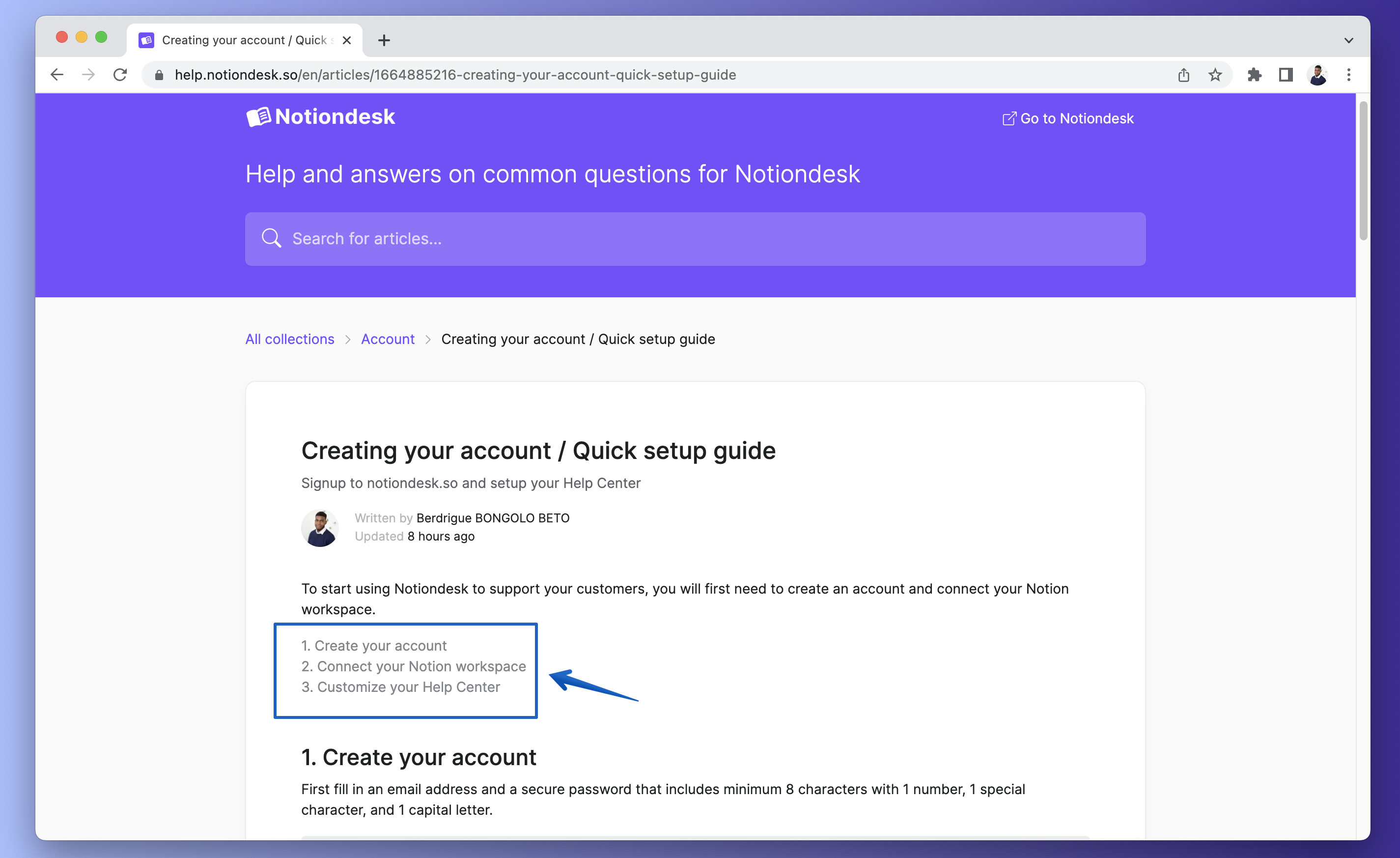Follow the Go to Notiondesk link
Screen dimensions: 1400x858
(x=1068, y=118)
